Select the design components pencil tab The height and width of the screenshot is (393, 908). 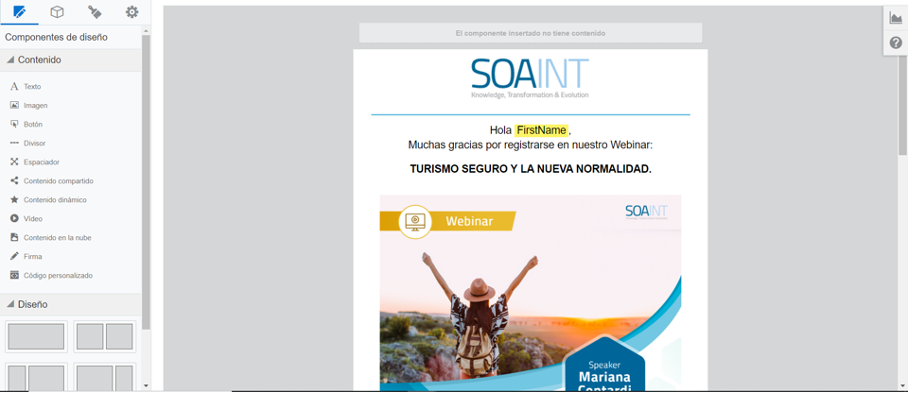point(19,12)
